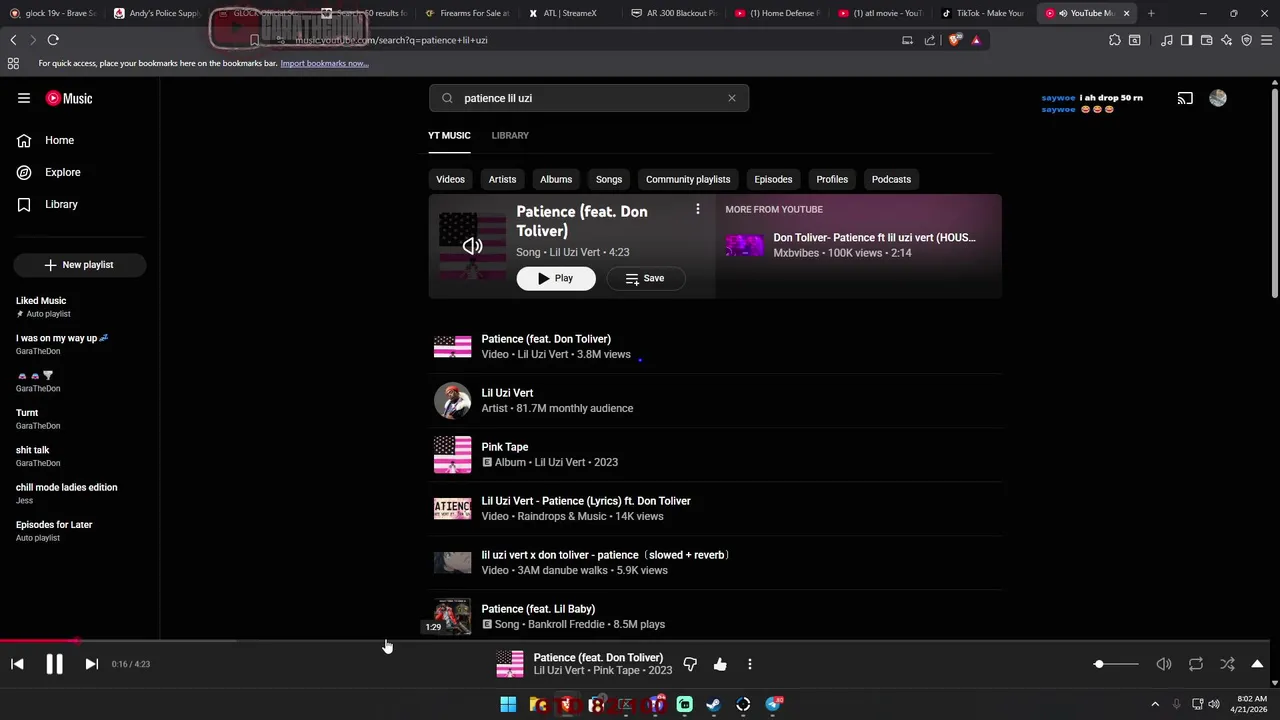The width and height of the screenshot is (1280, 720).
Task: Open the top result's three-dot menu
Action: coord(698,209)
